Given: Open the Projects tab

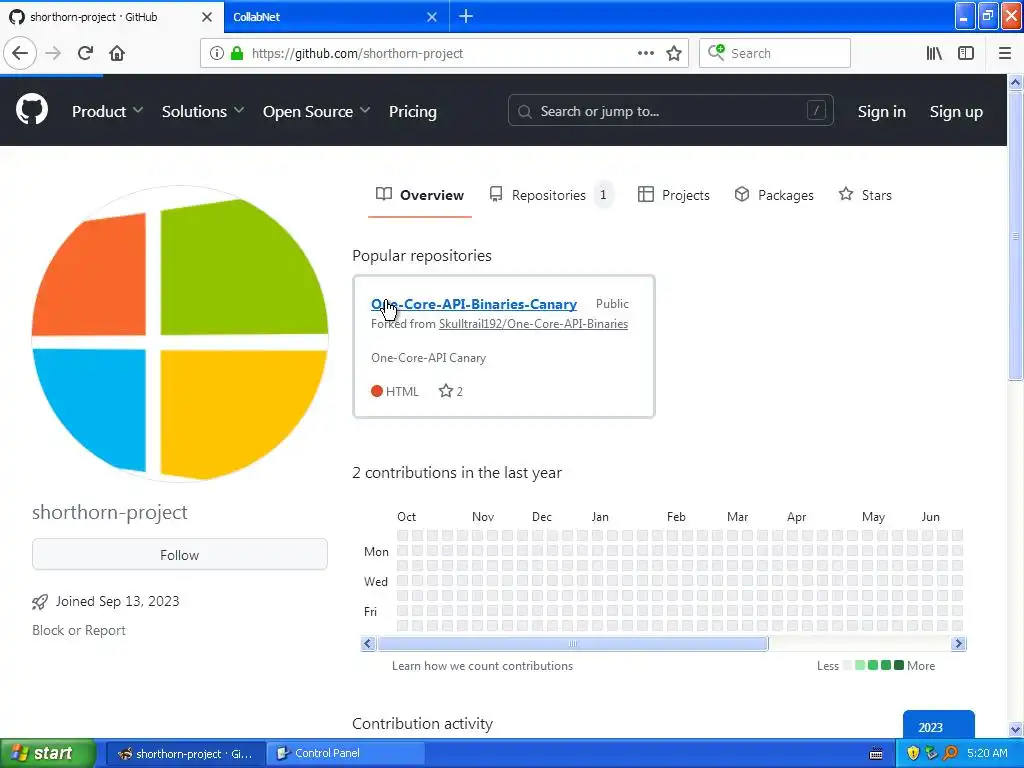Looking at the screenshot, I should click(673, 195).
